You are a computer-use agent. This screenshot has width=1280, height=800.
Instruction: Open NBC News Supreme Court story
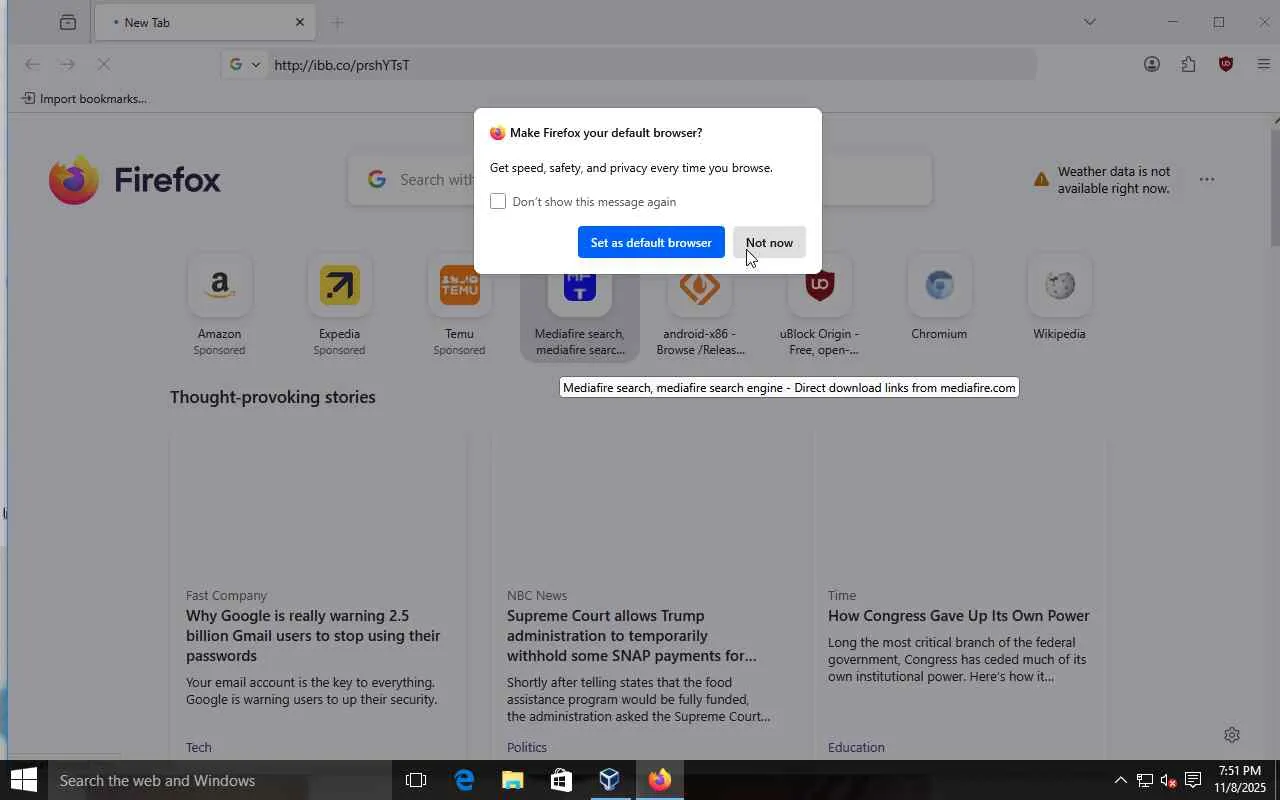(631, 635)
